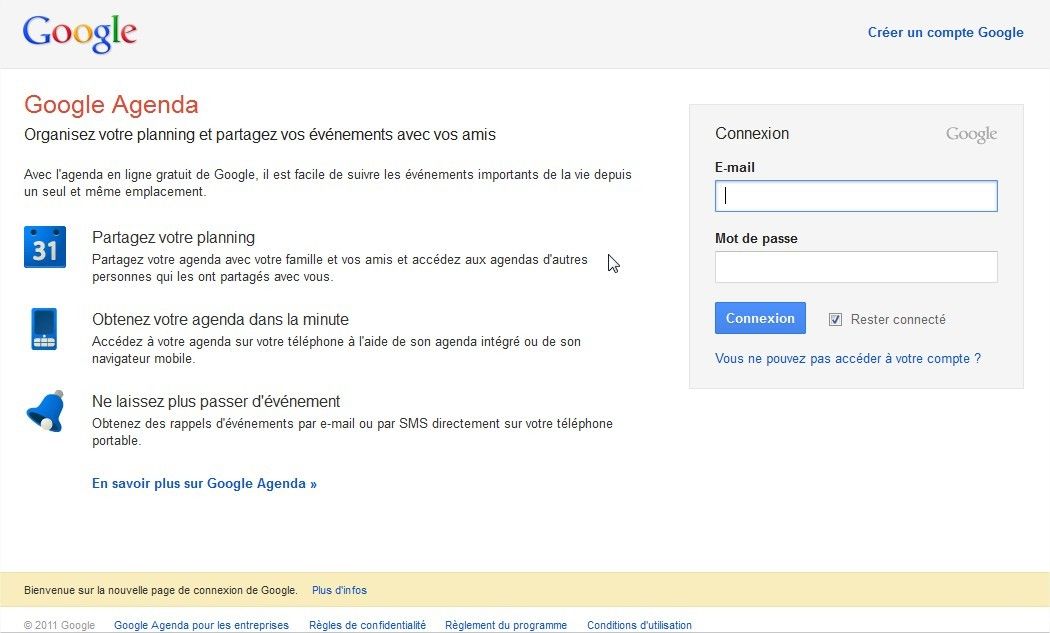Uncheck the Rester connecté checkbox
Viewport: 1050px width, 633px height.
coord(835,320)
